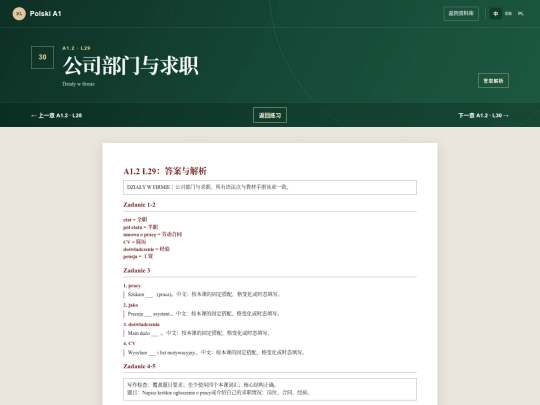Click the Wysyłam ___ i list motywacyjny explanation

tap(216, 352)
